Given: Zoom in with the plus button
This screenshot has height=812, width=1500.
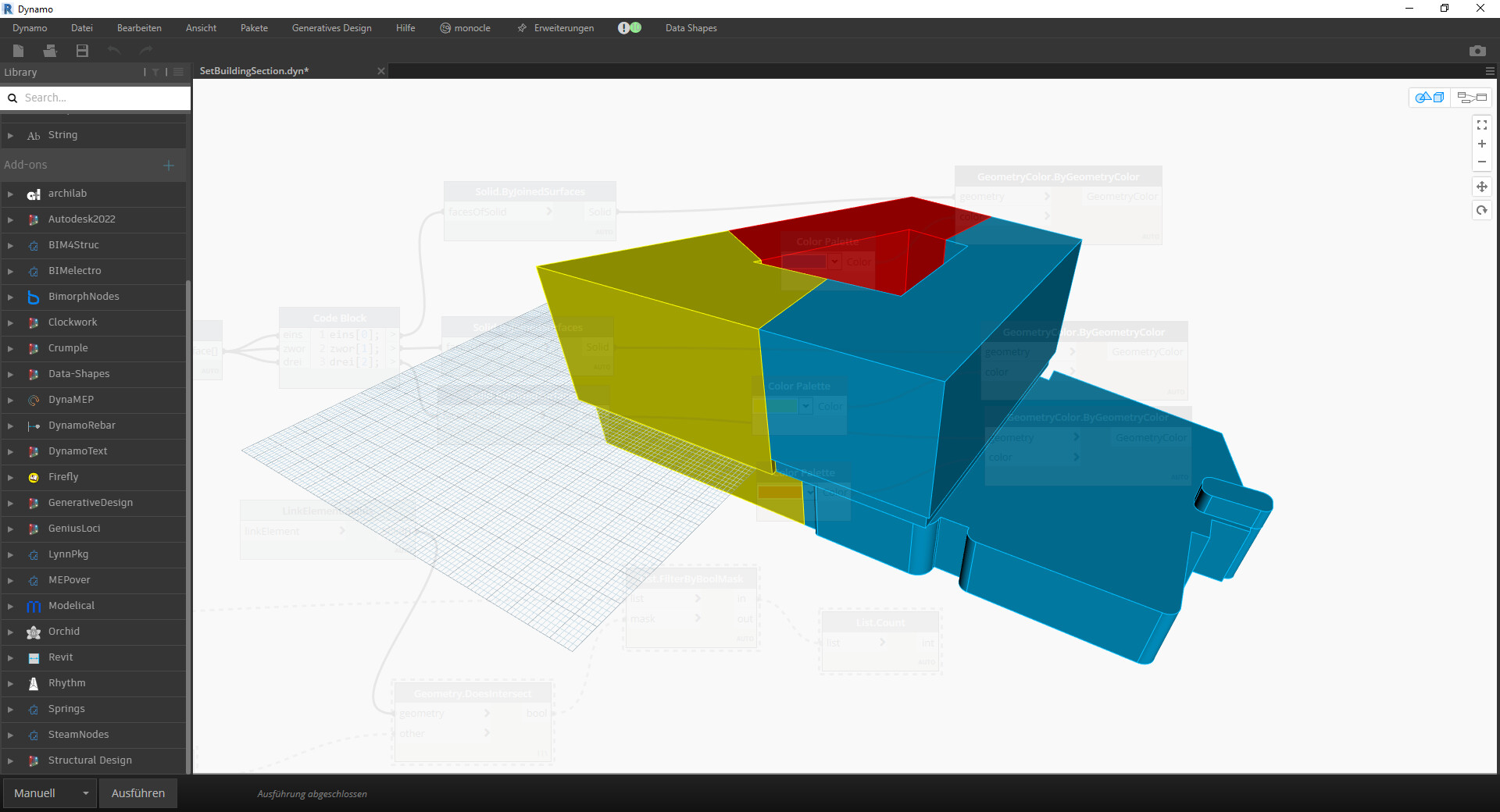Looking at the screenshot, I should (x=1482, y=144).
